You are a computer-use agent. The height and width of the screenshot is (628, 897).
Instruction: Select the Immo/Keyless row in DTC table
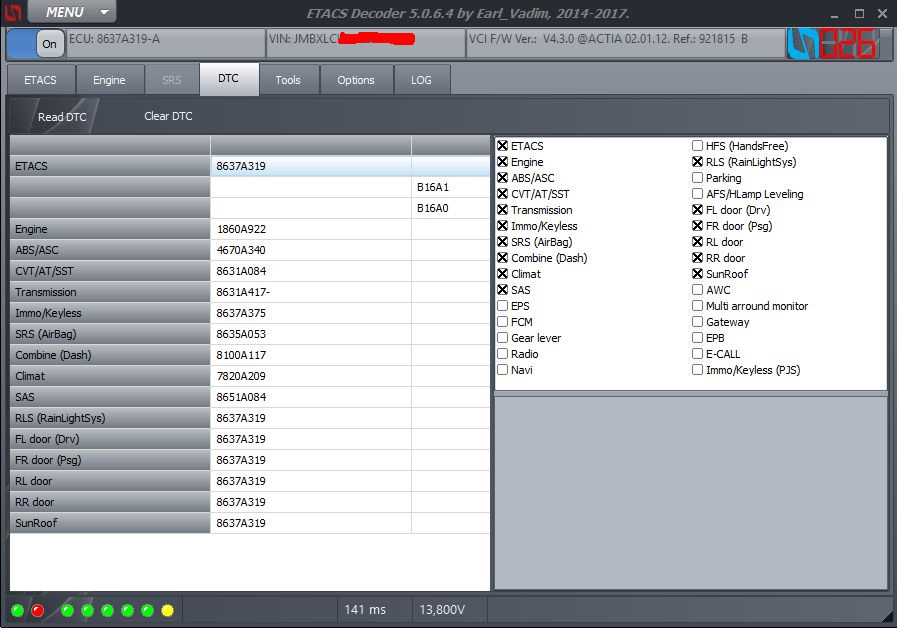(249, 313)
